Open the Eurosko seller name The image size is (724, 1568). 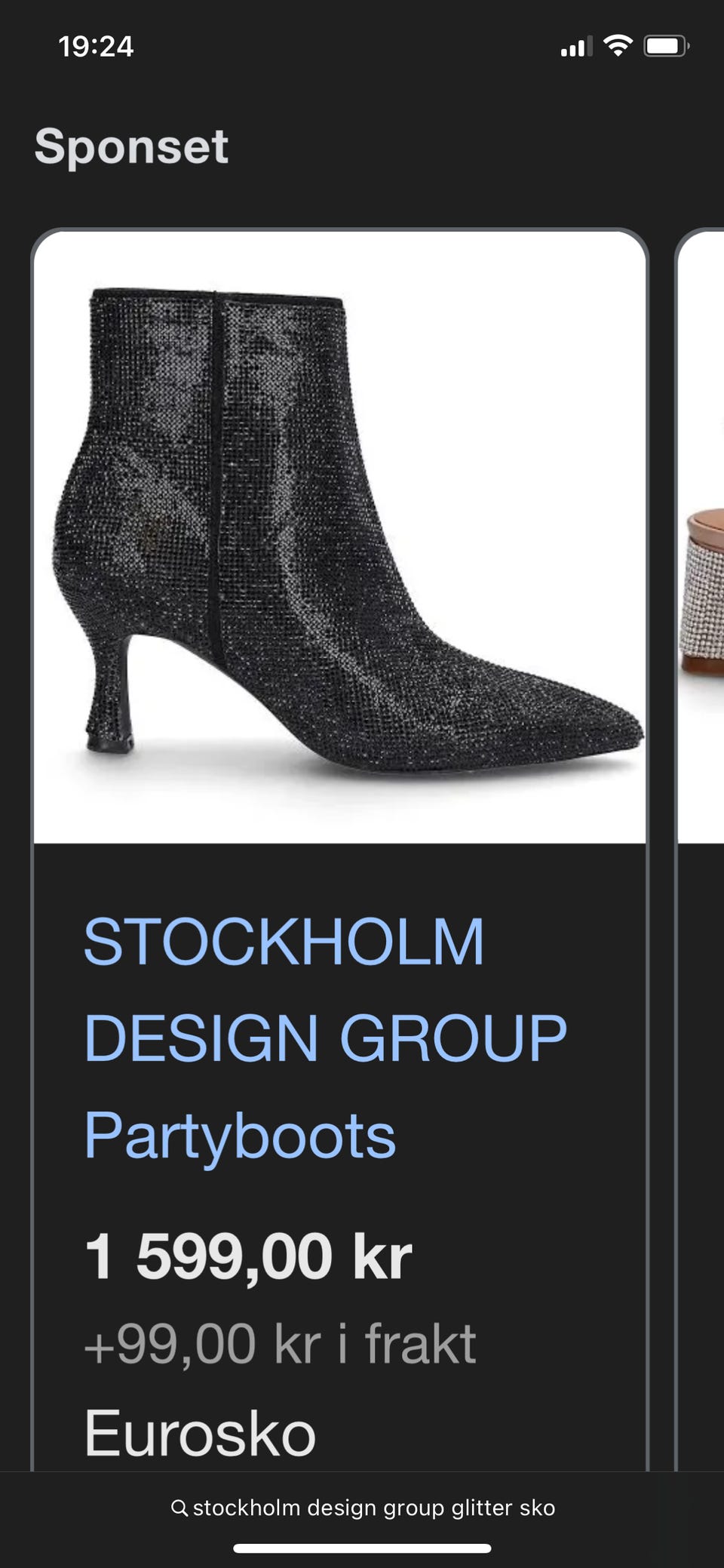(x=200, y=1434)
